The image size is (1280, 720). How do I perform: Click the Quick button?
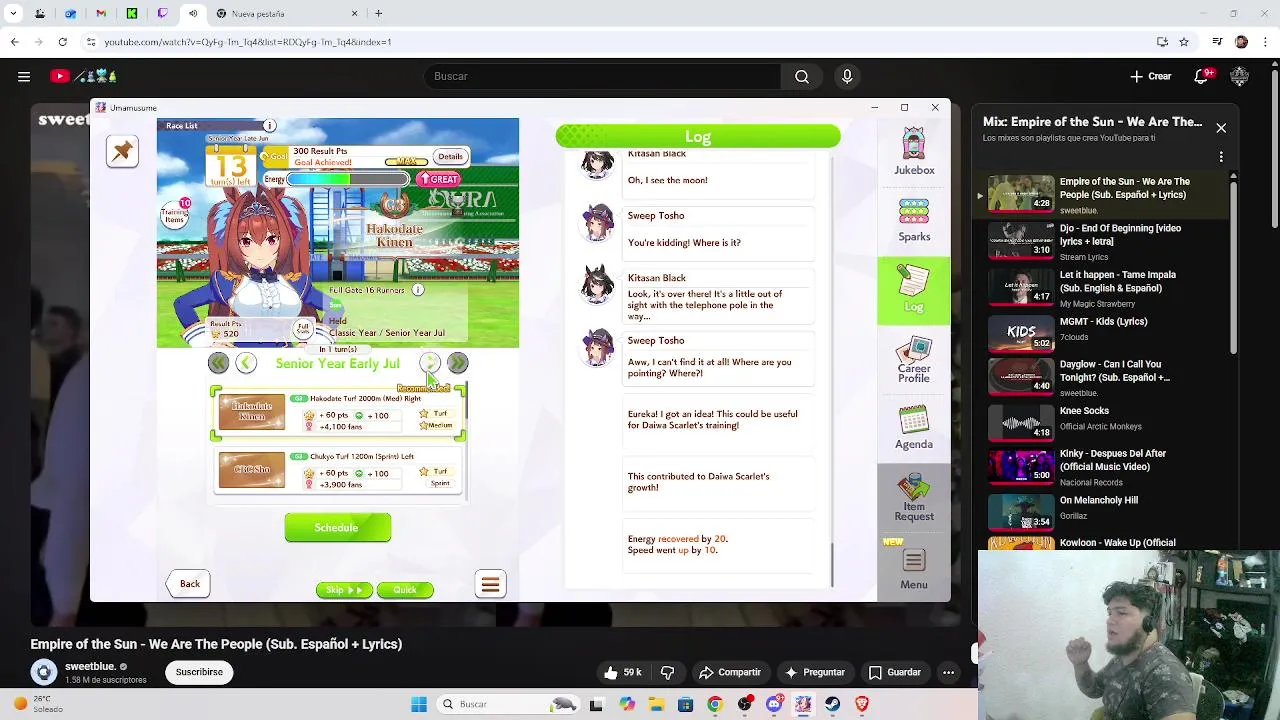coord(405,590)
